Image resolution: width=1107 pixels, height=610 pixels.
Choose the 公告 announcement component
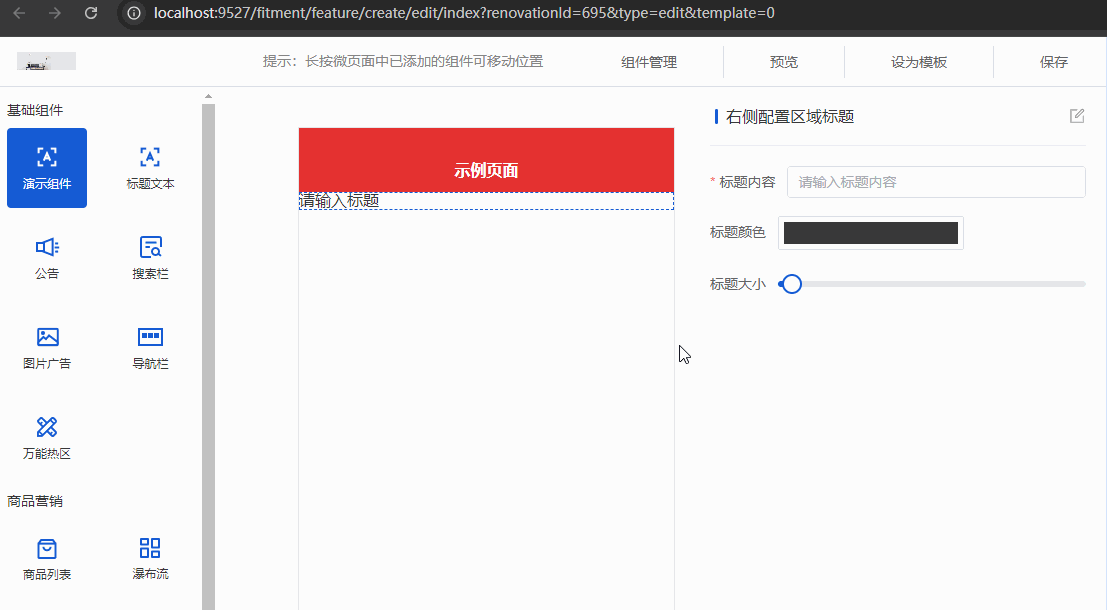[x=47, y=257]
